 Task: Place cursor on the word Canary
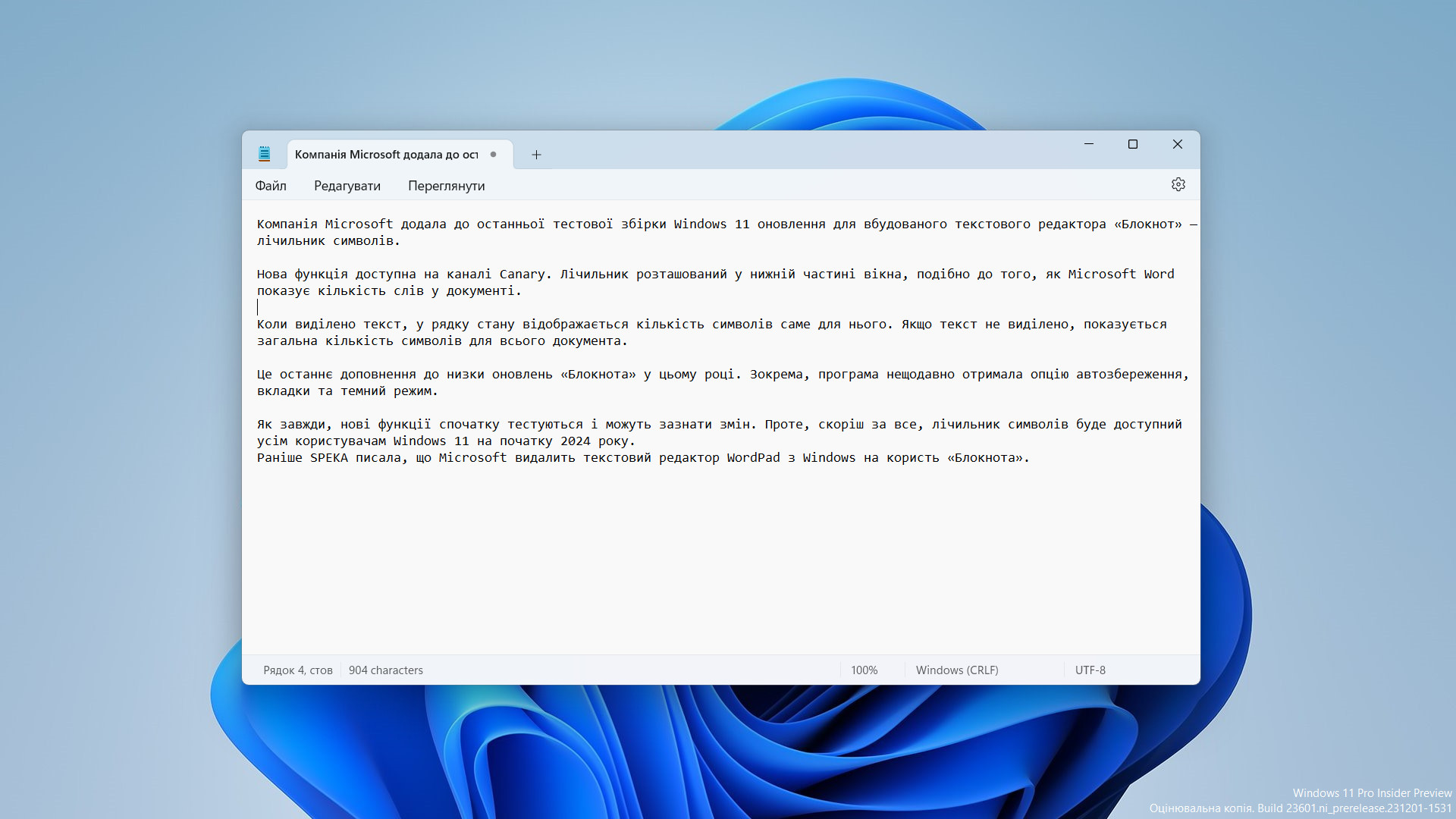coord(522,275)
